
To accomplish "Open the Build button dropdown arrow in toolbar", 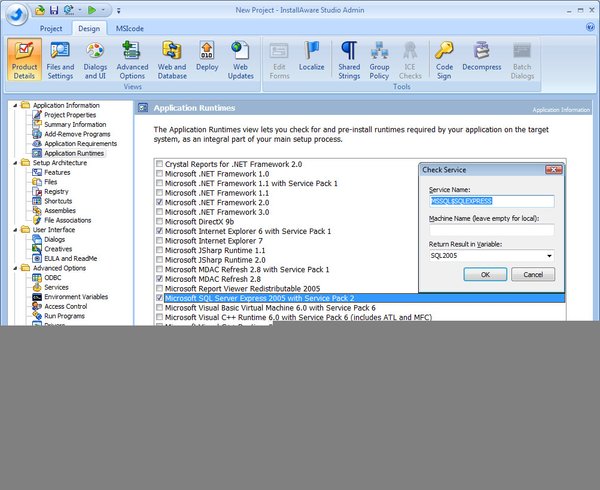I will pyautogui.click(x=80, y=10).
